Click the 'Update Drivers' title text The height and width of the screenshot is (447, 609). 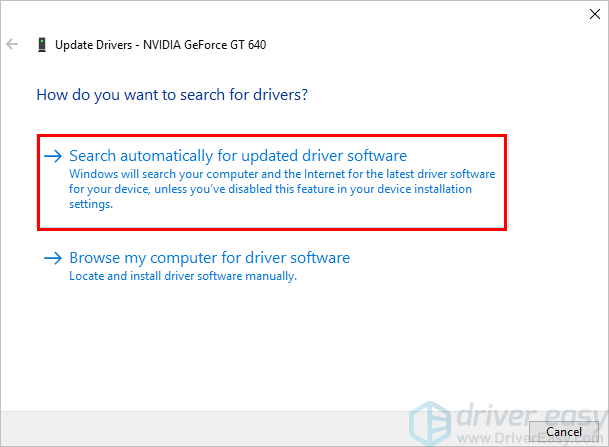click(98, 45)
